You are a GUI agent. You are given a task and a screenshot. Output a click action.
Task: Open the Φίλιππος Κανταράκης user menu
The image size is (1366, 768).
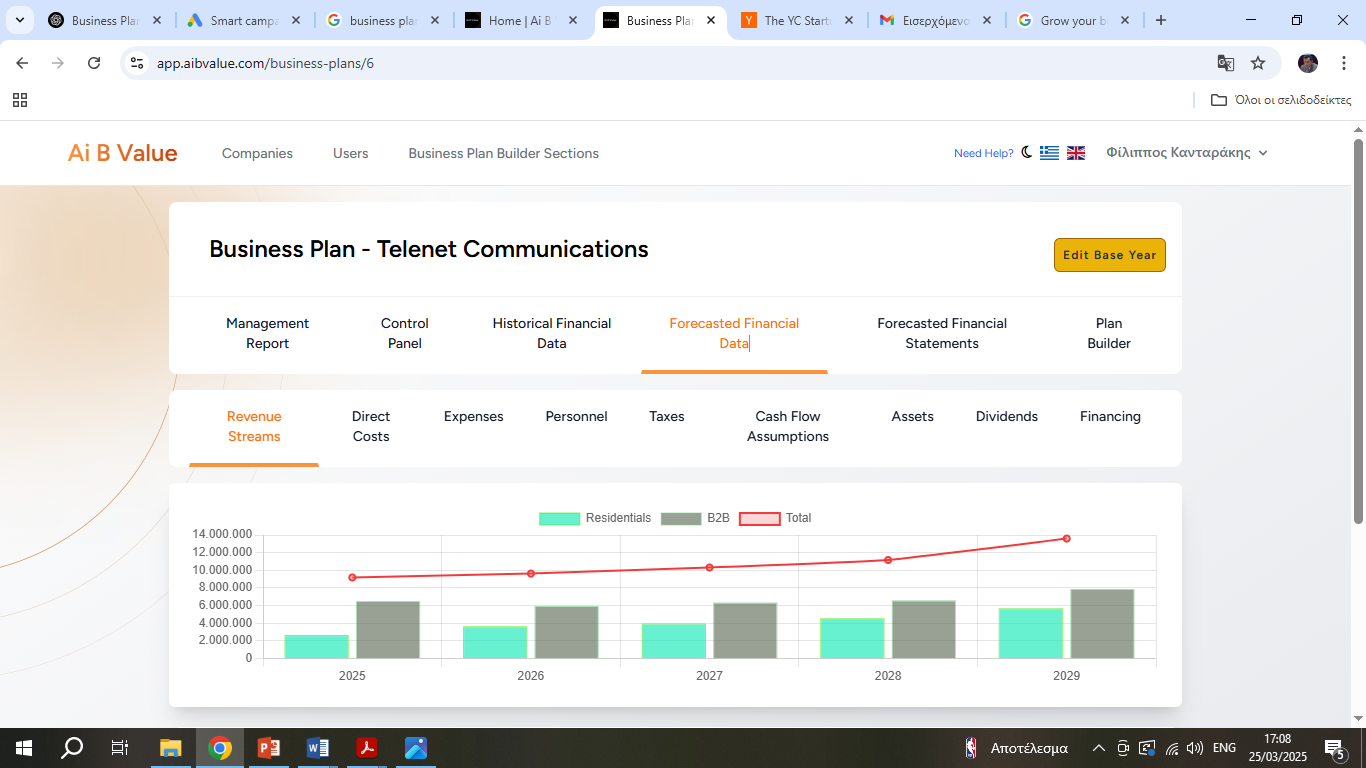[1187, 153]
